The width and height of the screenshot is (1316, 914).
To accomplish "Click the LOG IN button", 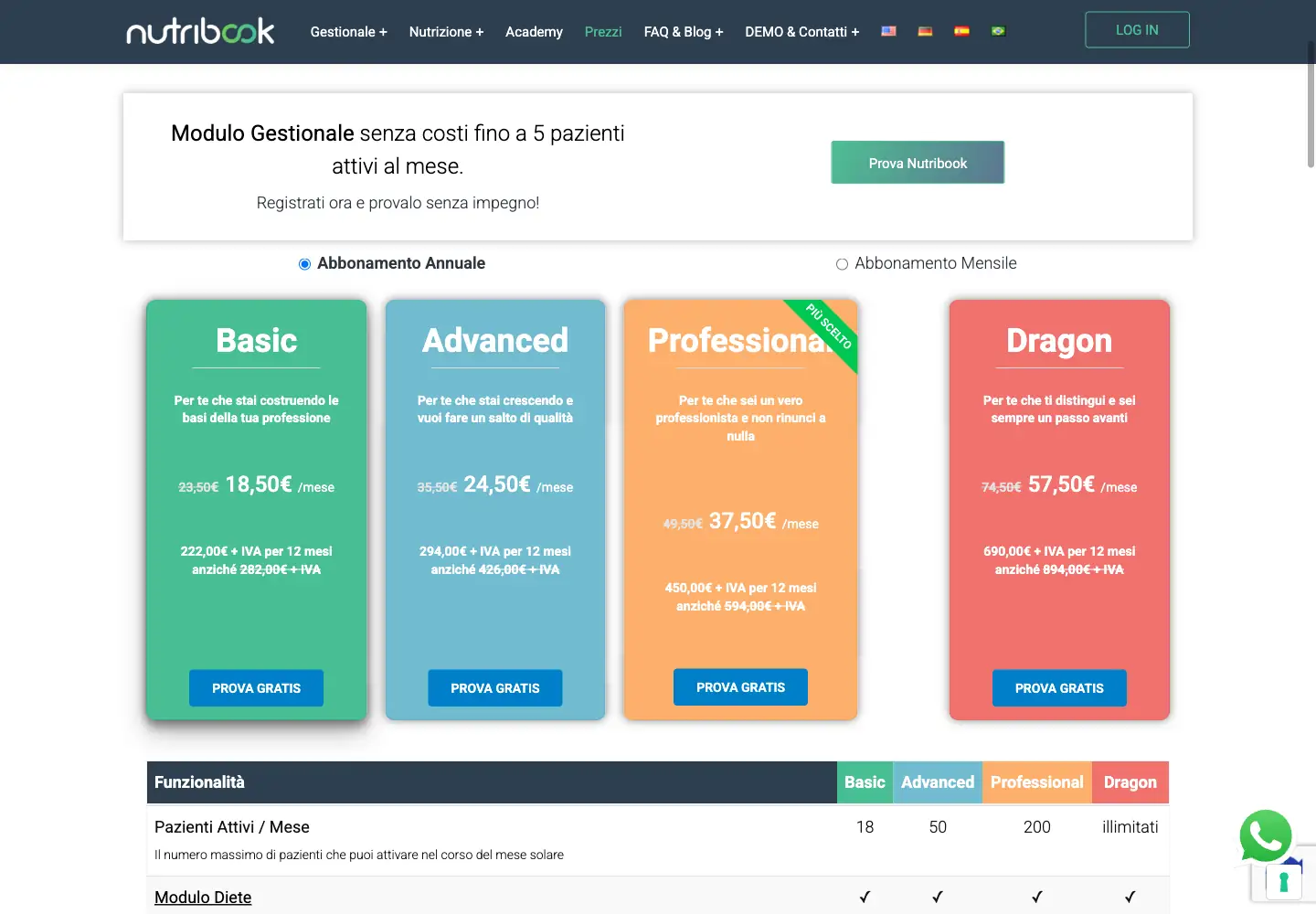I will coord(1137,30).
